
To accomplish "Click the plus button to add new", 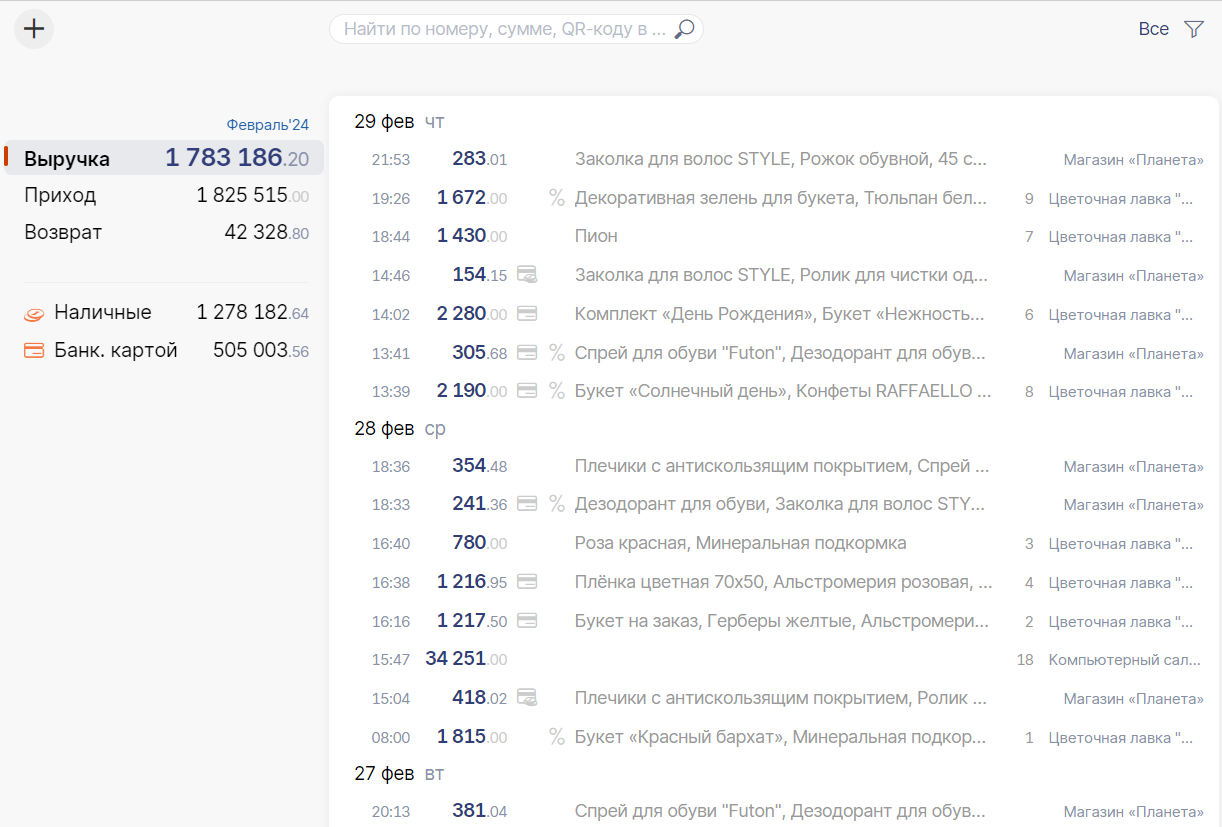I will 34,29.
